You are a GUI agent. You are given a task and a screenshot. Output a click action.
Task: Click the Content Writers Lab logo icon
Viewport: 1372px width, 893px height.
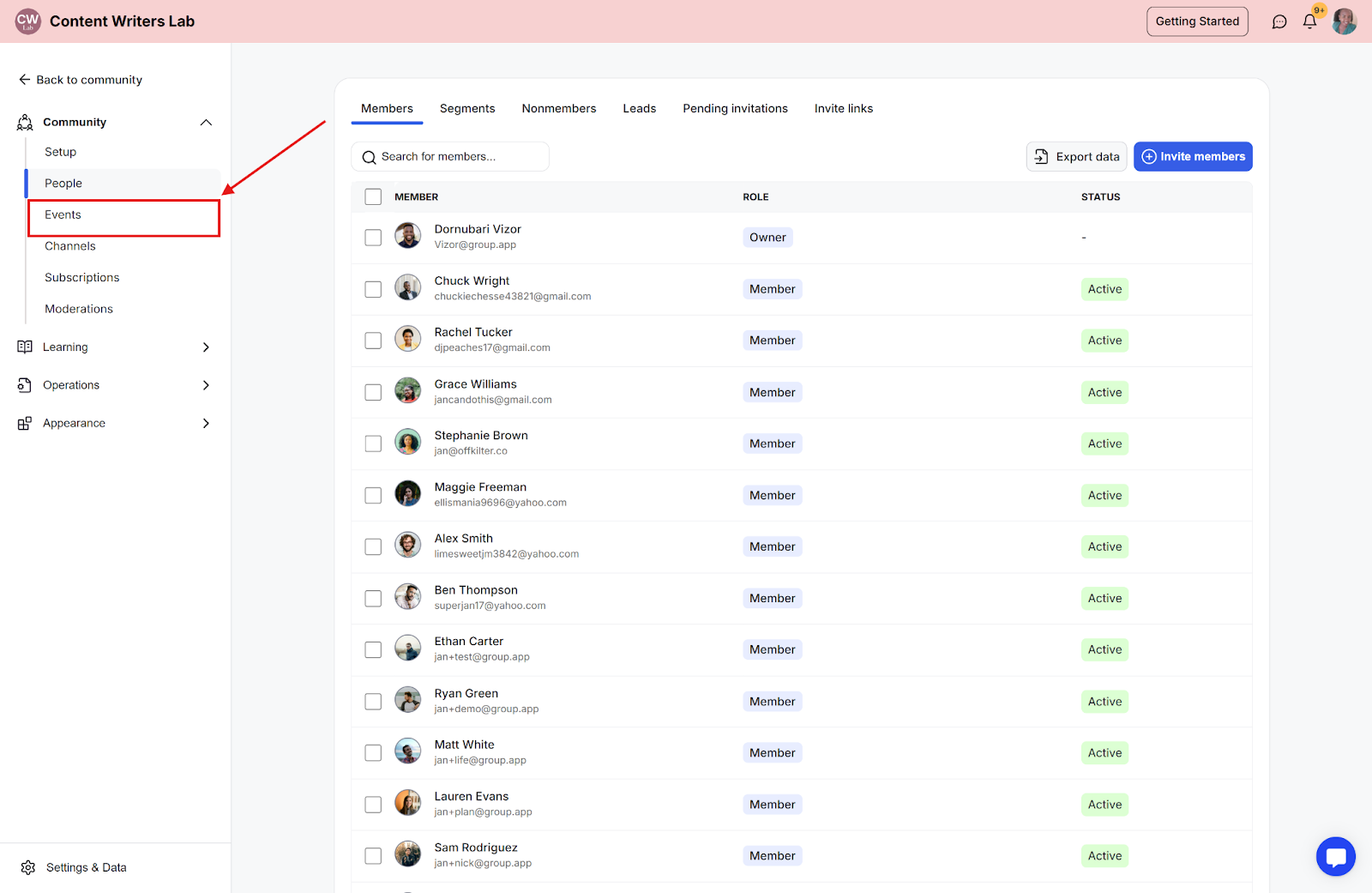[27, 21]
